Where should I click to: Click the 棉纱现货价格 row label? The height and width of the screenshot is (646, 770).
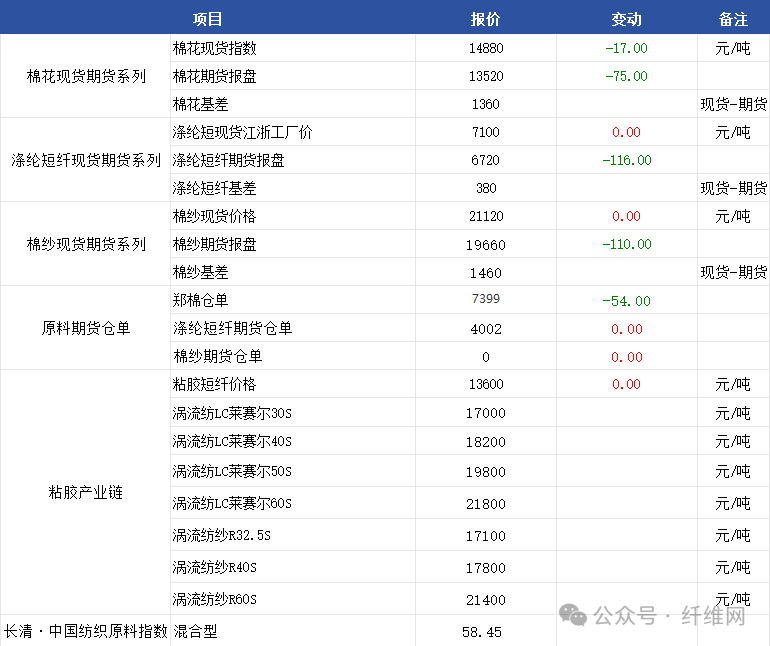tap(215, 216)
